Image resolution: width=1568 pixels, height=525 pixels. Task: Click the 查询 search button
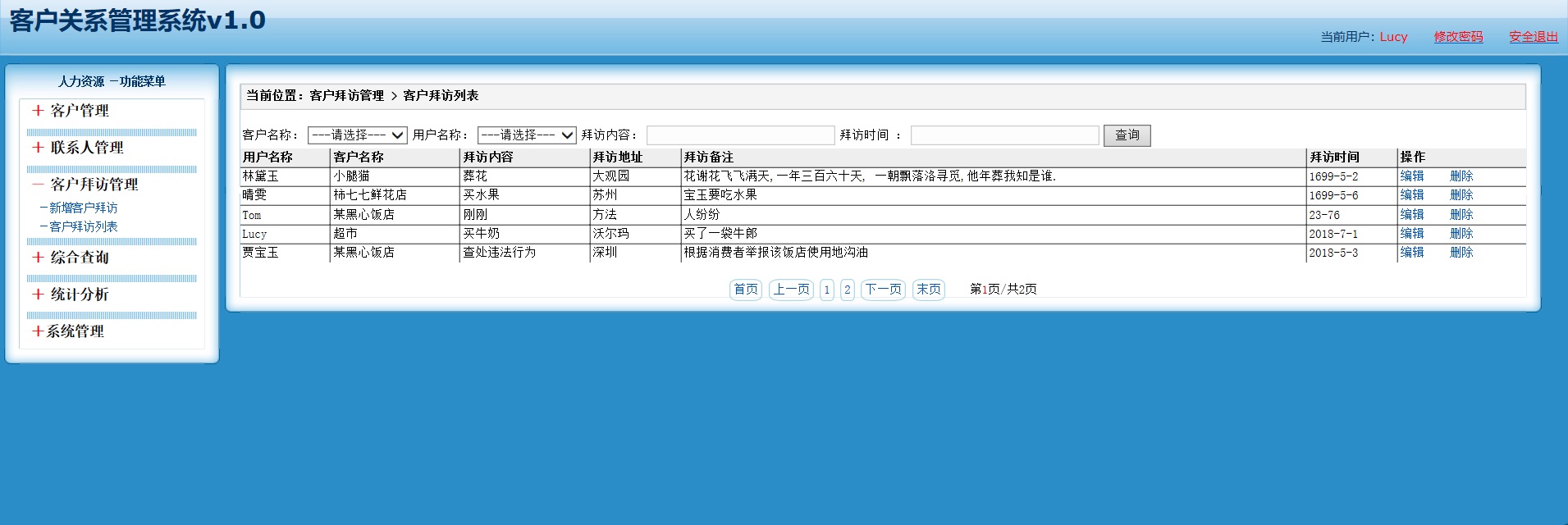pyautogui.click(x=1127, y=135)
